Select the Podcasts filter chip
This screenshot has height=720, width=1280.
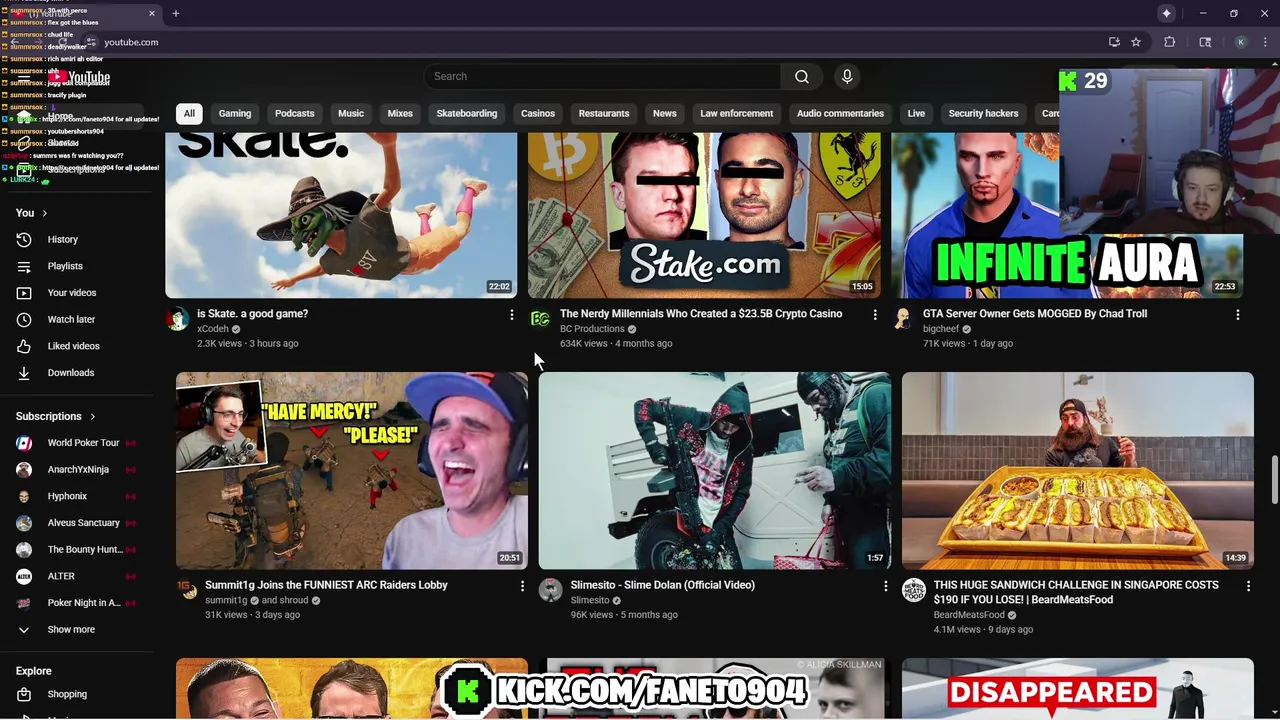pos(295,113)
